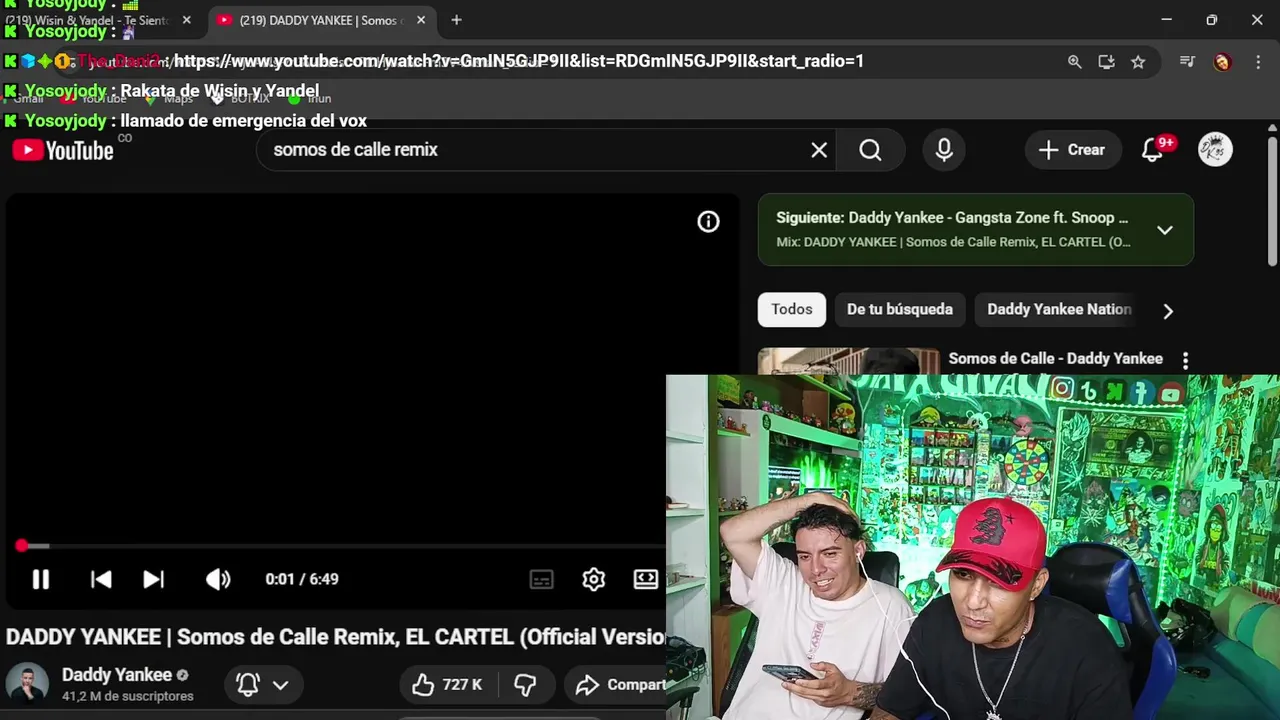Toggle theater mode

pos(646,579)
